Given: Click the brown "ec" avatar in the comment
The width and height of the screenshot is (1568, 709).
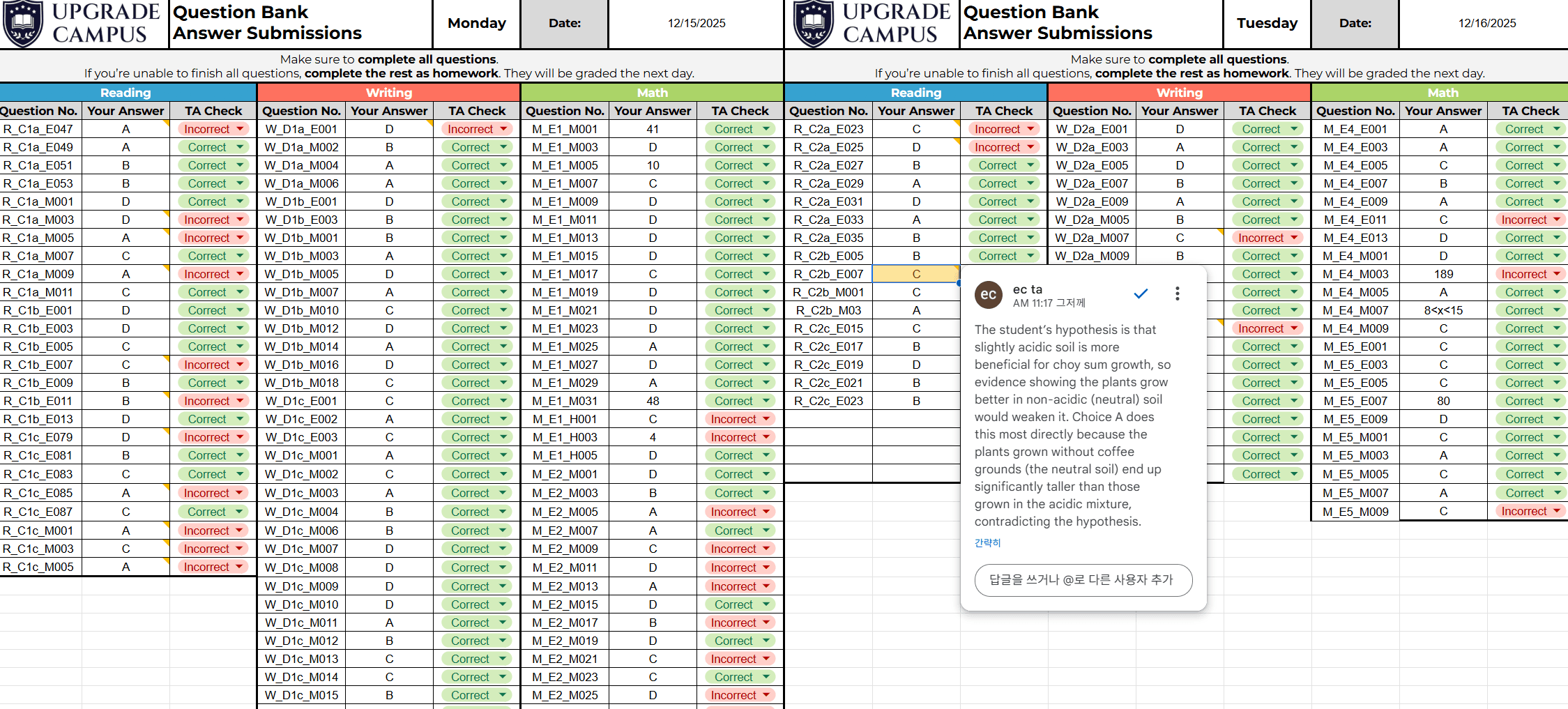Looking at the screenshot, I should [988, 294].
